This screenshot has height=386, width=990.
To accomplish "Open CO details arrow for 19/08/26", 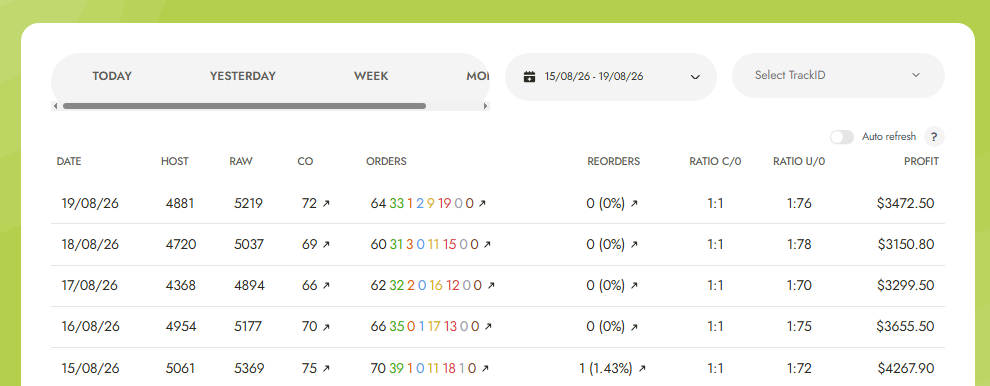I will (x=326, y=203).
